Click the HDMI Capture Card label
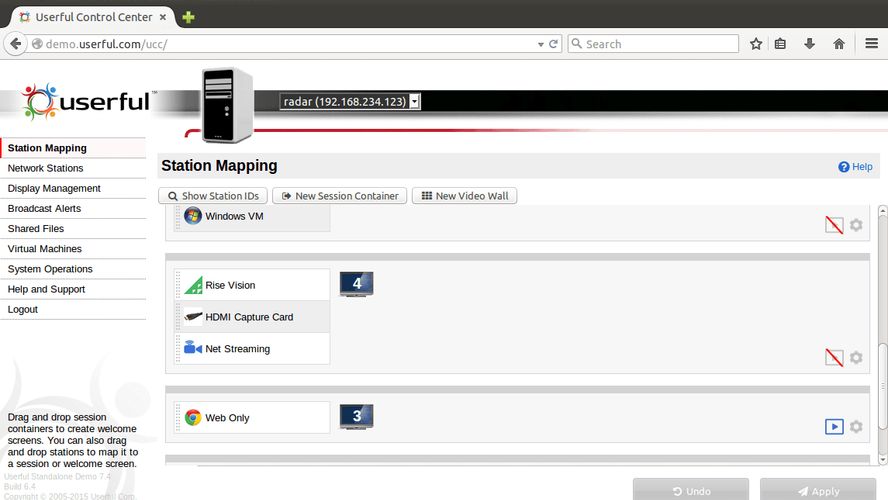888x500 pixels. pos(249,317)
